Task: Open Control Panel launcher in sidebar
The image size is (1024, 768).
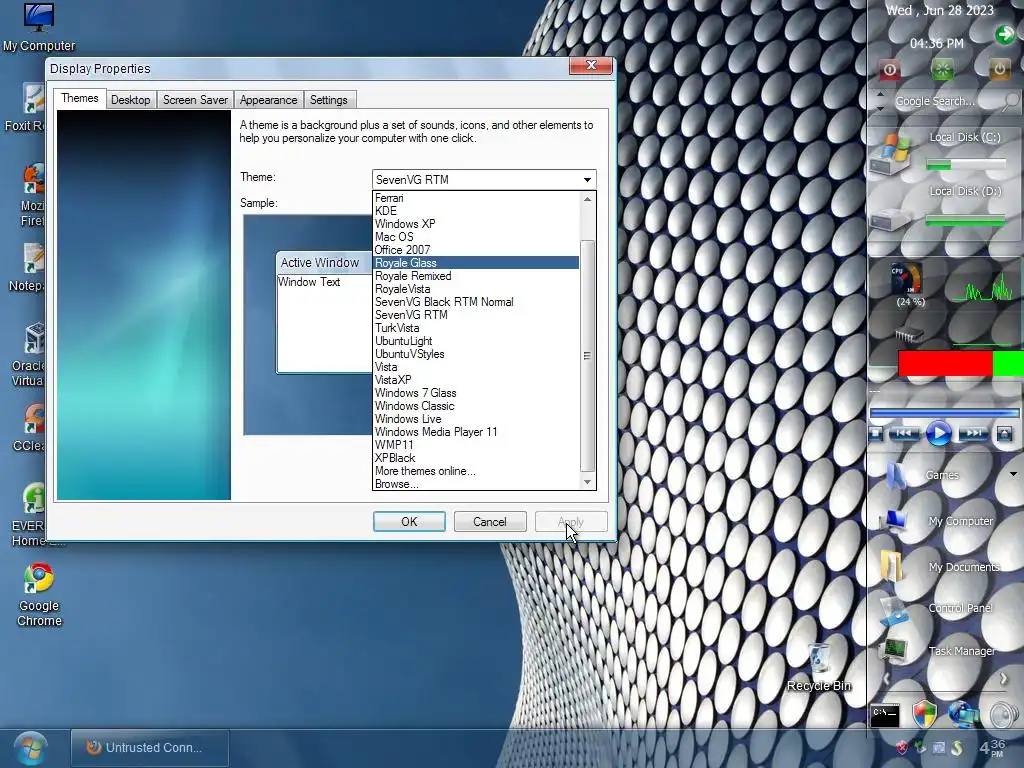Action: pos(893,611)
